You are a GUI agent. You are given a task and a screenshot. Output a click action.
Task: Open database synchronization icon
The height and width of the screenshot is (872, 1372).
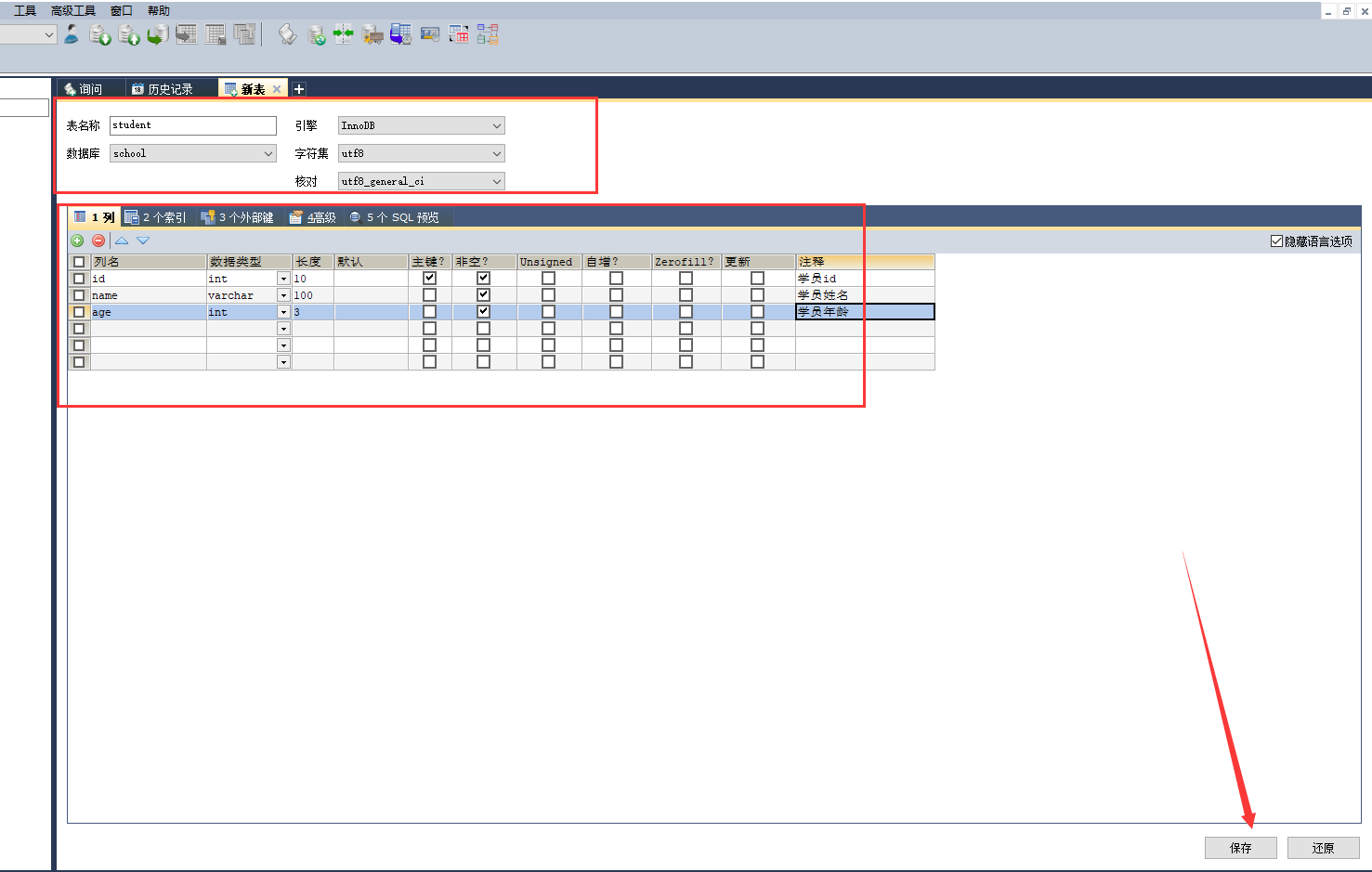[317, 35]
